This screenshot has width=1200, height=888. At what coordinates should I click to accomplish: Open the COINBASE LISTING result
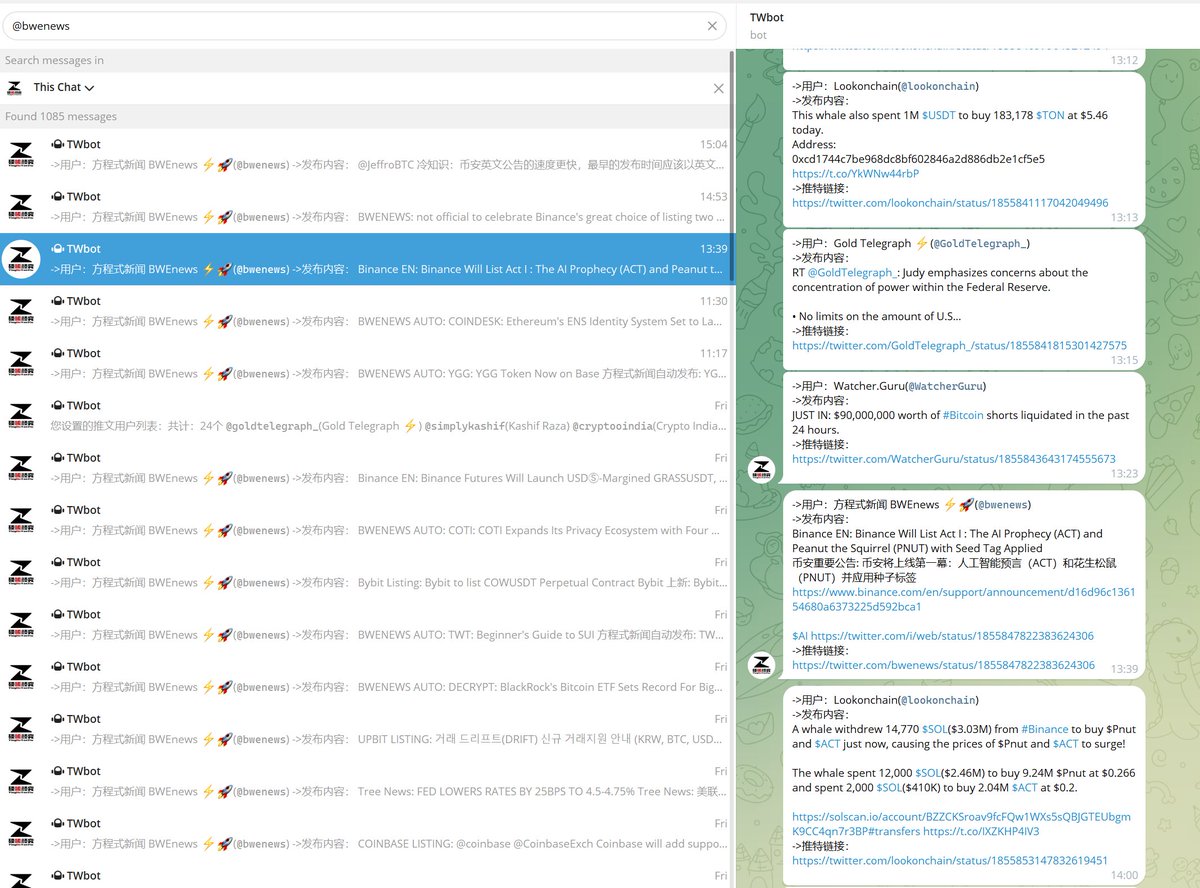tap(367, 833)
